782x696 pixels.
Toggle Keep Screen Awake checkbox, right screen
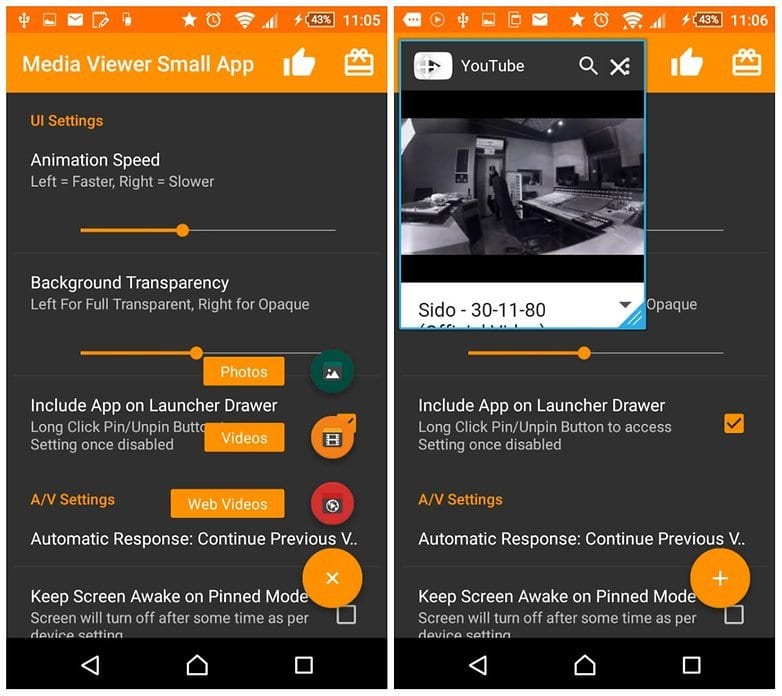[734, 615]
